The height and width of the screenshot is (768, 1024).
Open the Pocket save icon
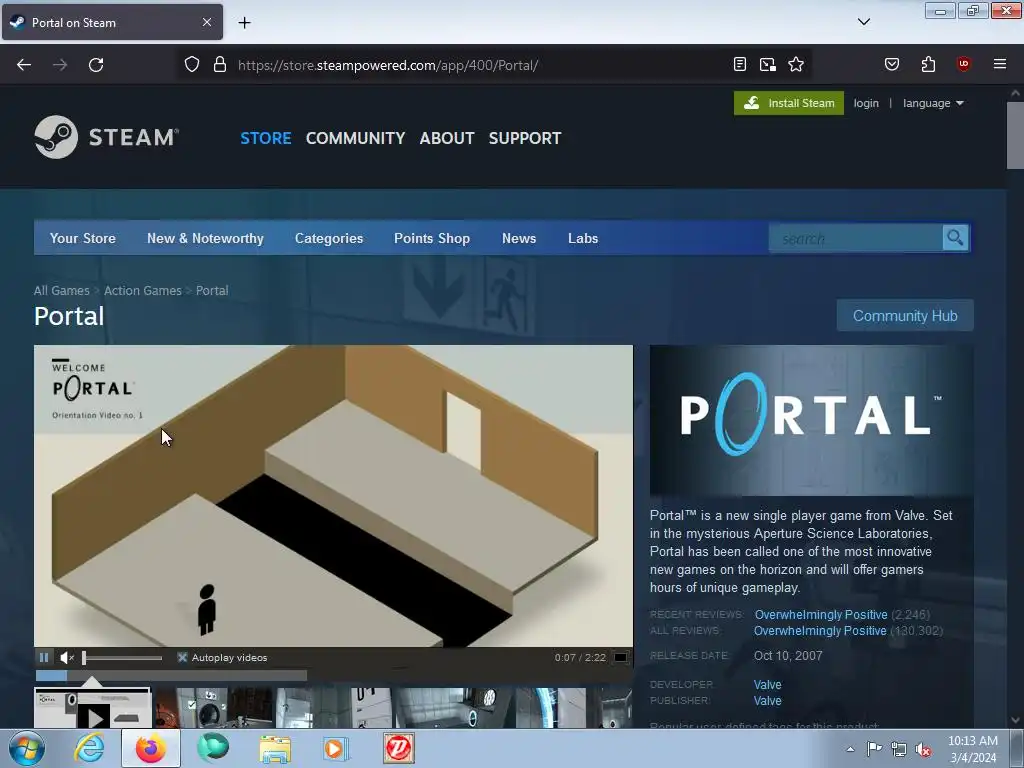(x=892, y=64)
